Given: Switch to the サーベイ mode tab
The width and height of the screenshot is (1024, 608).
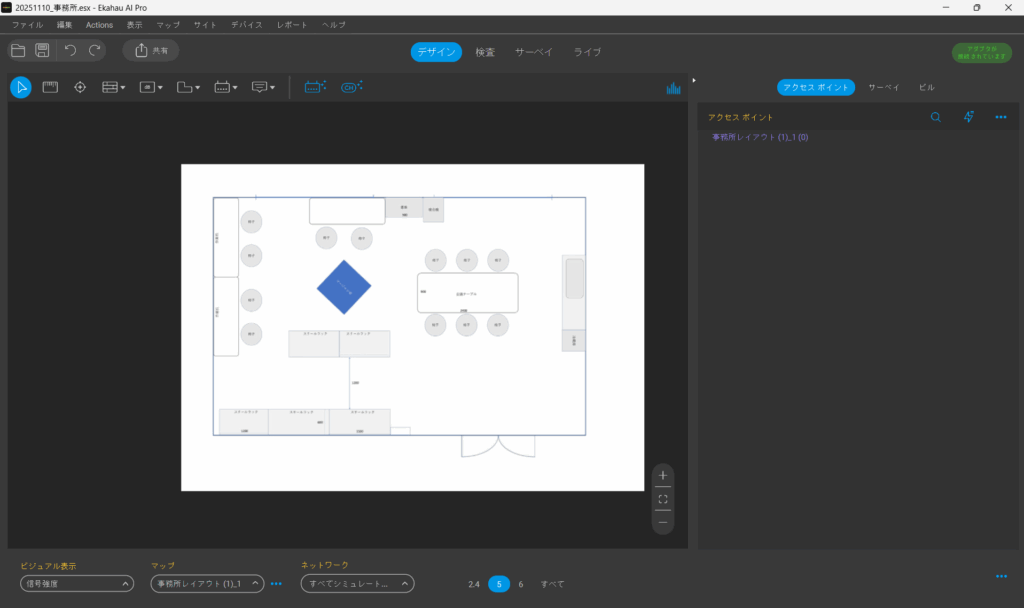Looking at the screenshot, I should pos(535,52).
